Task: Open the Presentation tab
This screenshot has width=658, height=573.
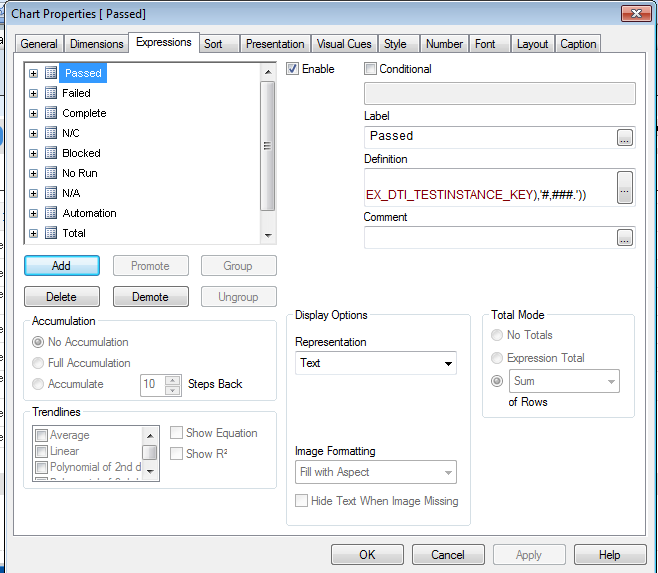Action: click(x=275, y=44)
